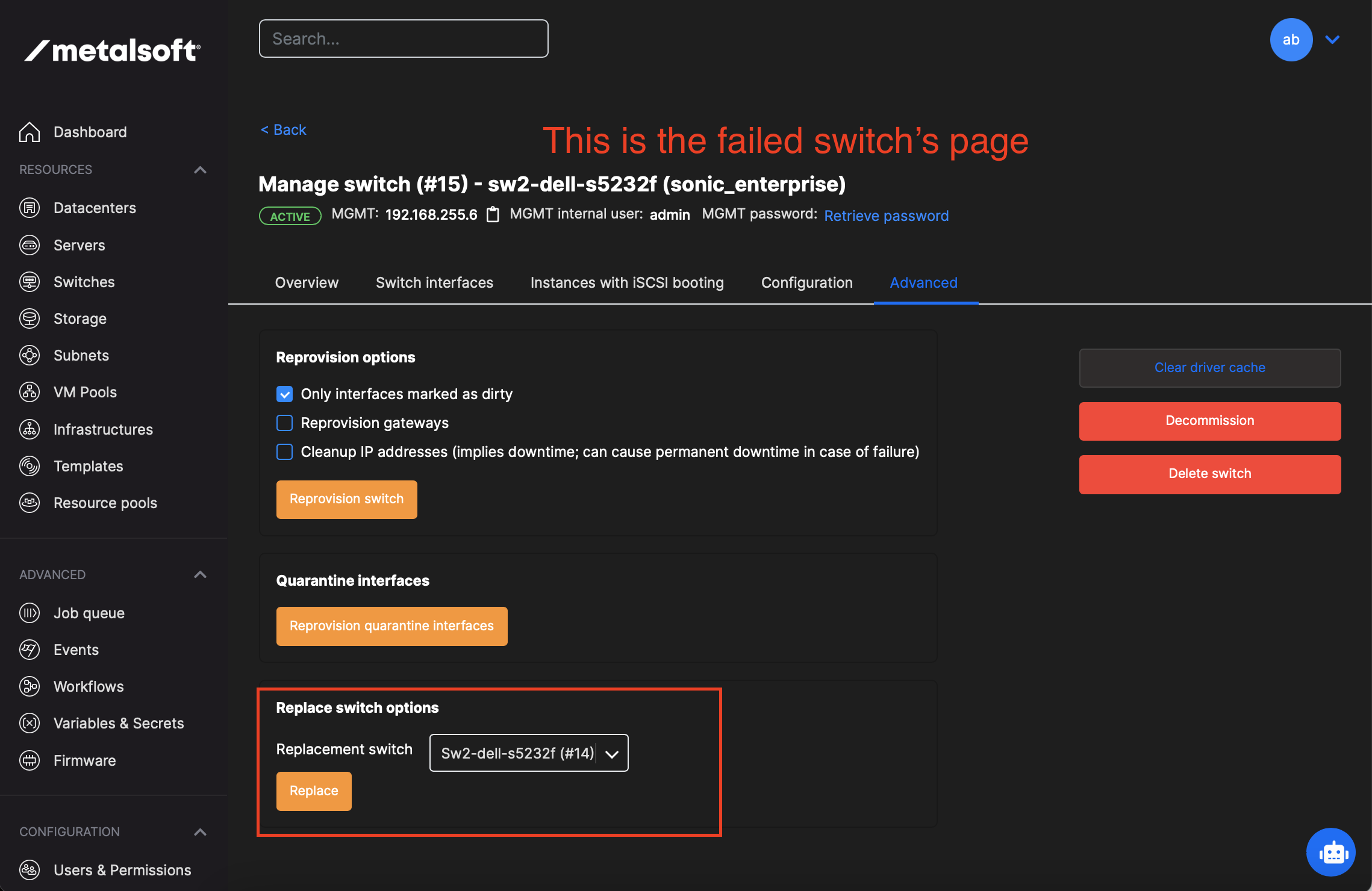
Task: Enable Reprovision gateways checkbox
Action: point(284,423)
